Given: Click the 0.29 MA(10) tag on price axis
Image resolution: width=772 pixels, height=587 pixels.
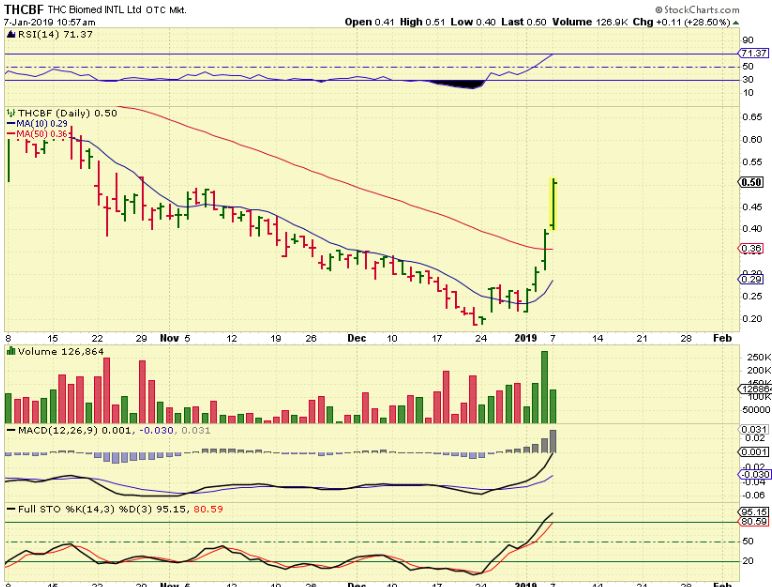Looking at the screenshot, I should 752,280.
